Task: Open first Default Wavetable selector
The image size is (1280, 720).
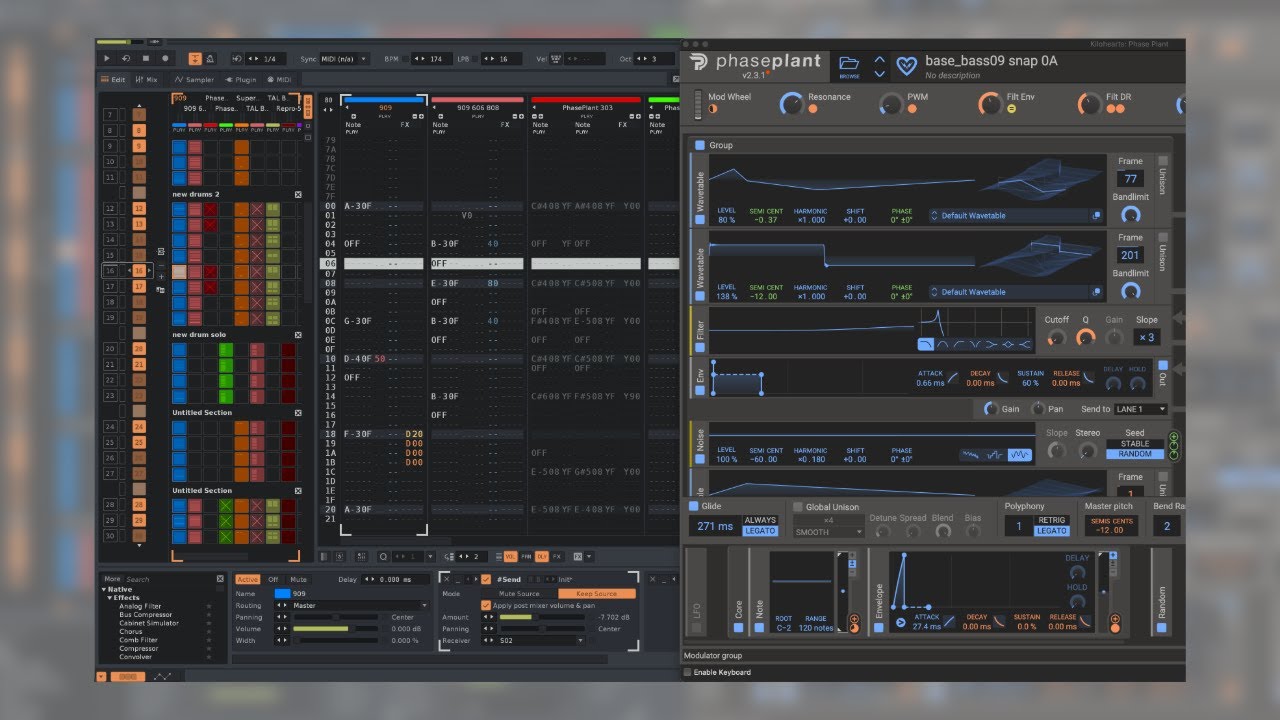Action: point(1015,215)
